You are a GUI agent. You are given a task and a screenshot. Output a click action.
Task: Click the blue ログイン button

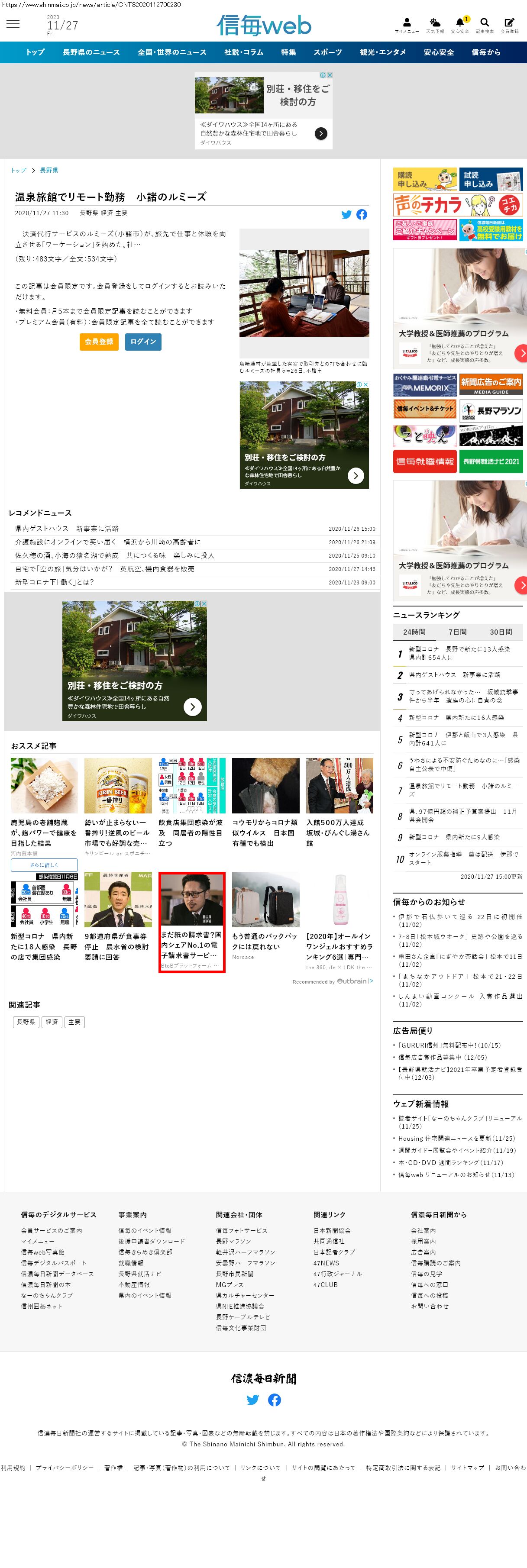pyautogui.click(x=143, y=342)
